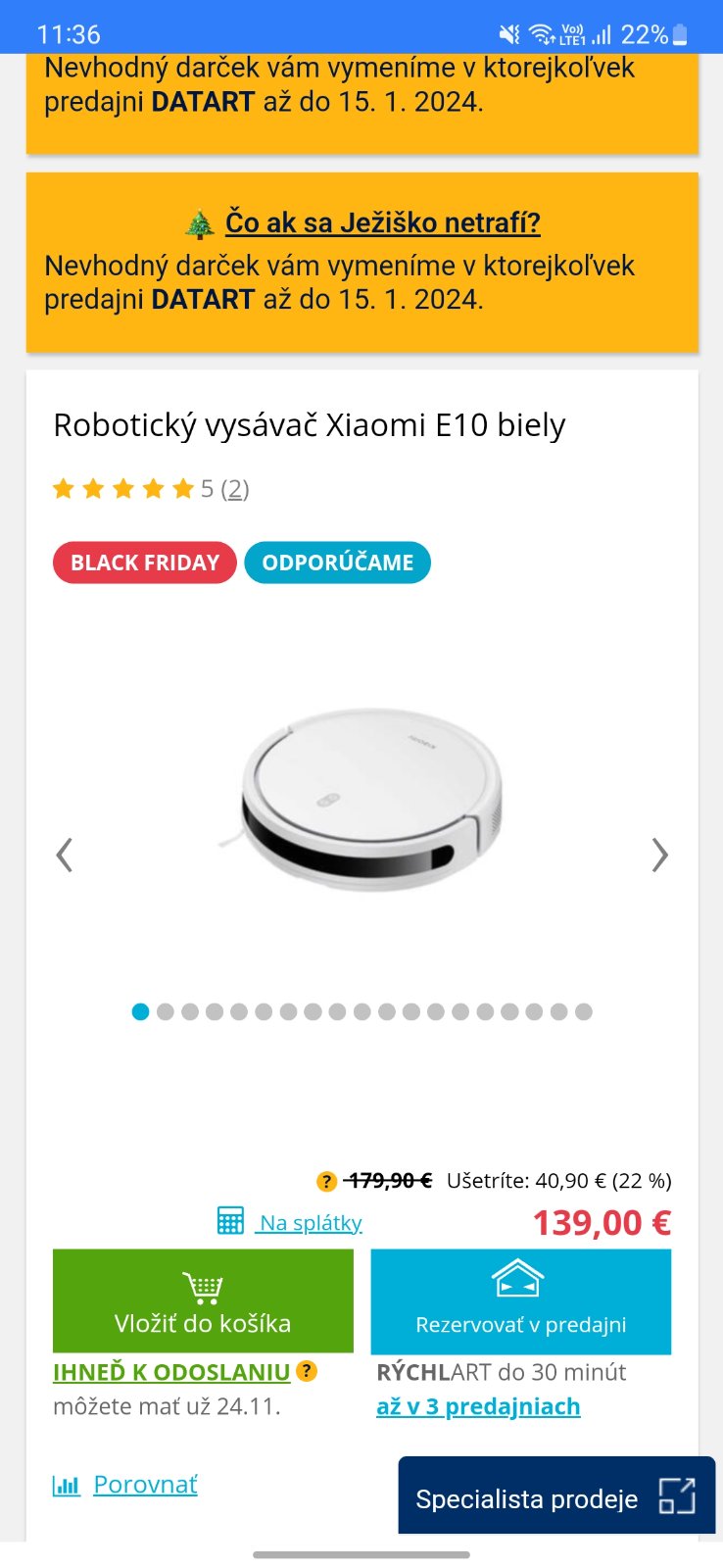Screen dimensions: 723x1568
Task: Open the two reviews count link
Action: pyautogui.click(x=235, y=489)
